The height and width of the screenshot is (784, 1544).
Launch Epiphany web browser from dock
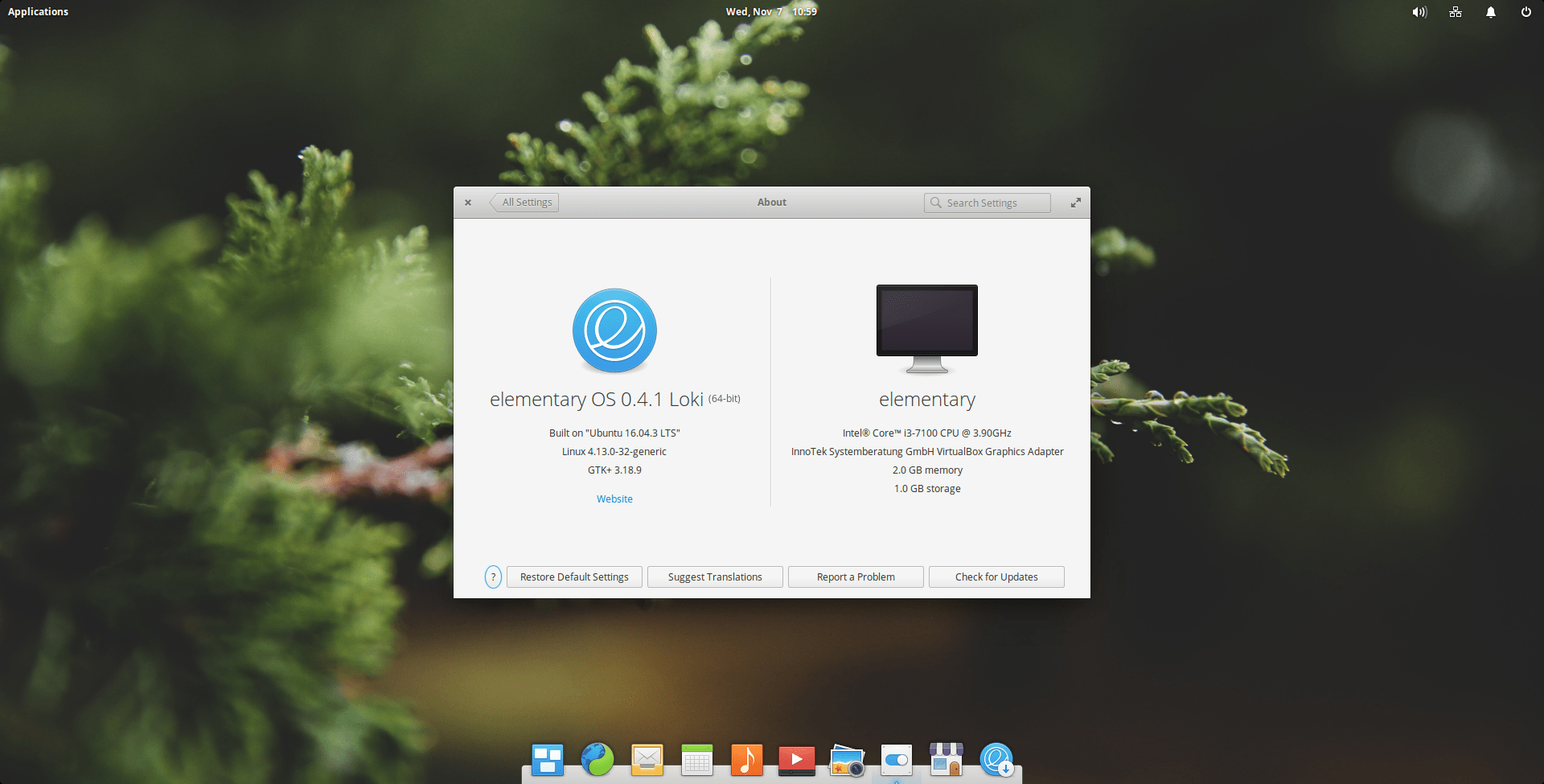point(597,760)
